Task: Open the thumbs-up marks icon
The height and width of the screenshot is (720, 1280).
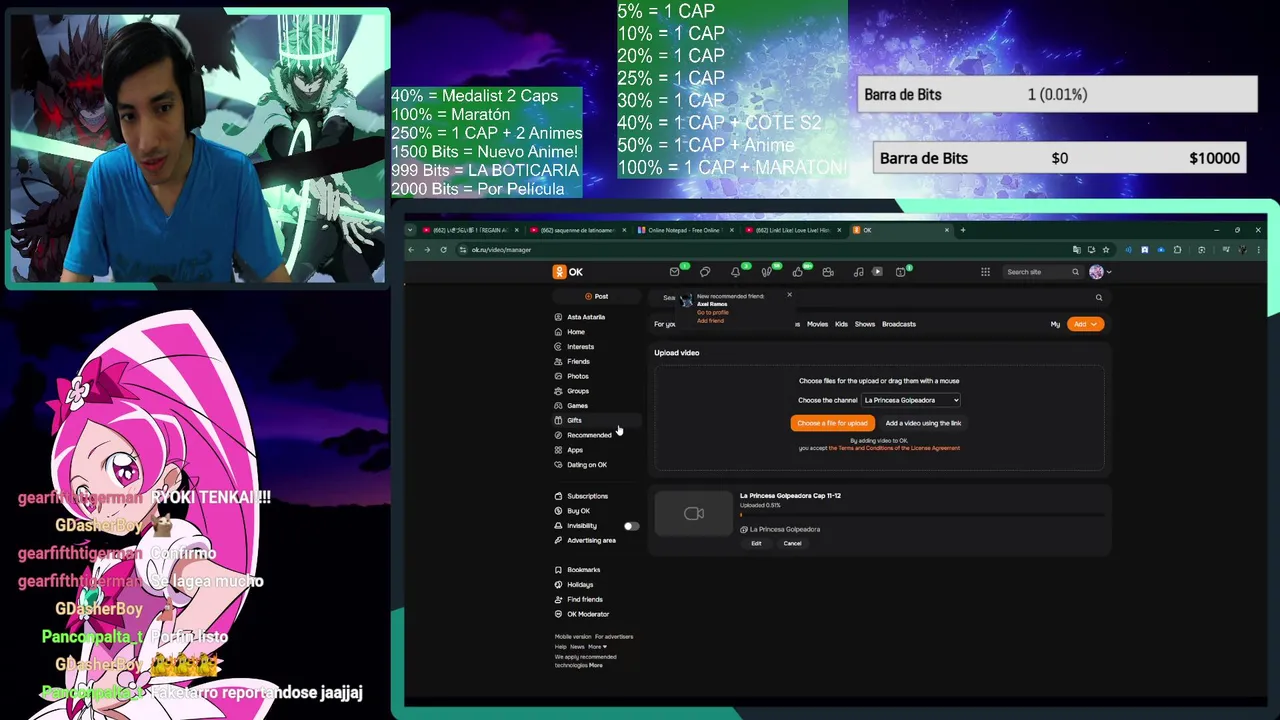Action: 797,272
